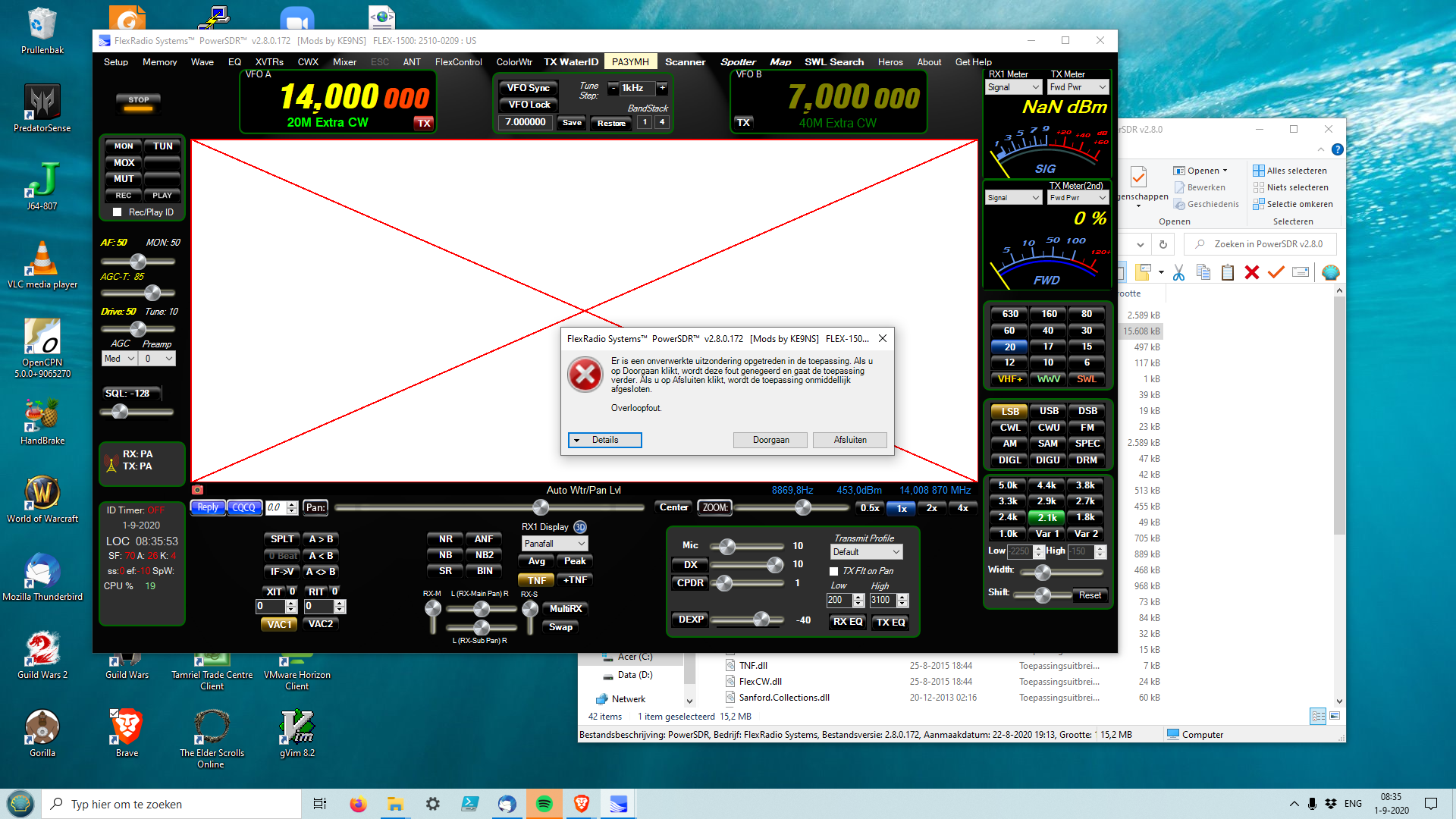Click Firefox icon in taskbar
This screenshot has height=819, width=1456.
tap(358, 804)
